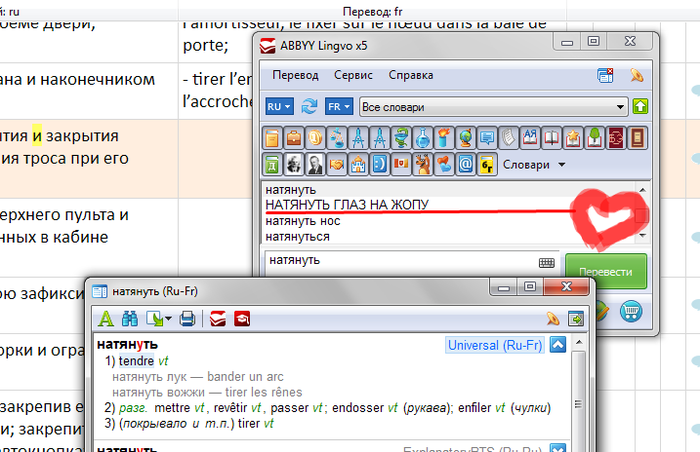
Task: Toggle the globe dictionary icon
Action: tap(465, 138)
